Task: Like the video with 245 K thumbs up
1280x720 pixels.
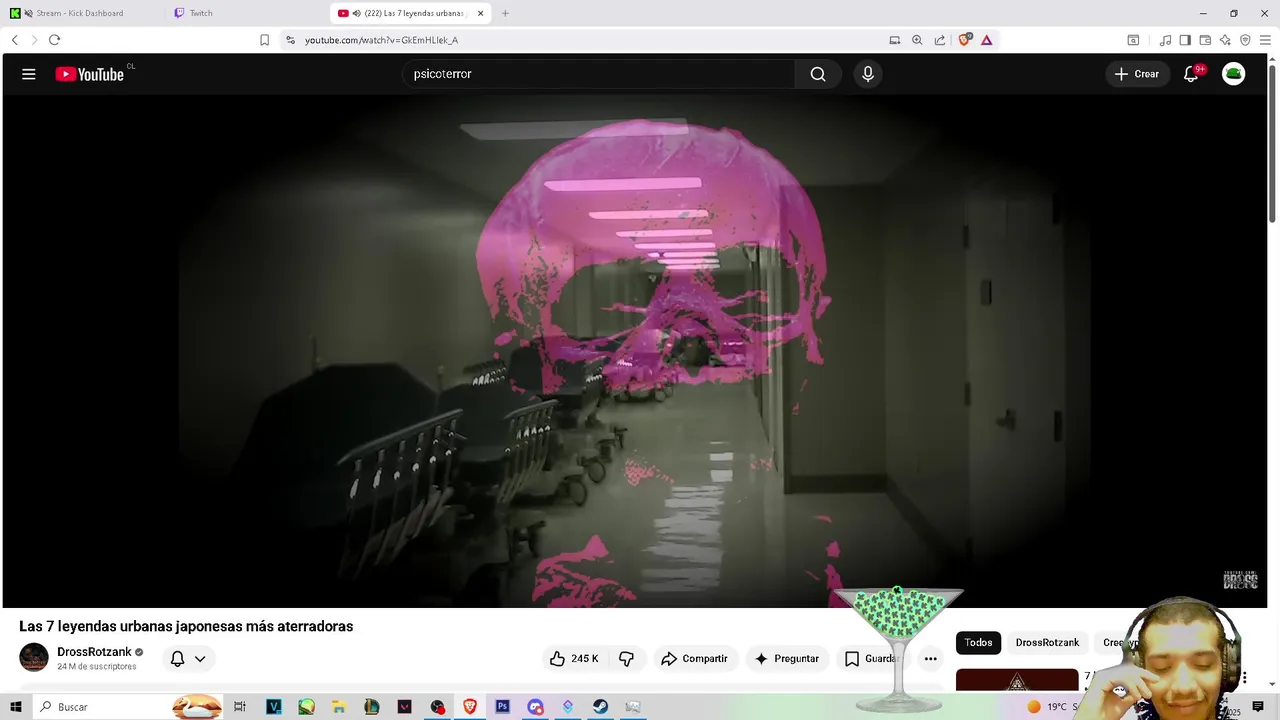Action: [x=574, y=659]
